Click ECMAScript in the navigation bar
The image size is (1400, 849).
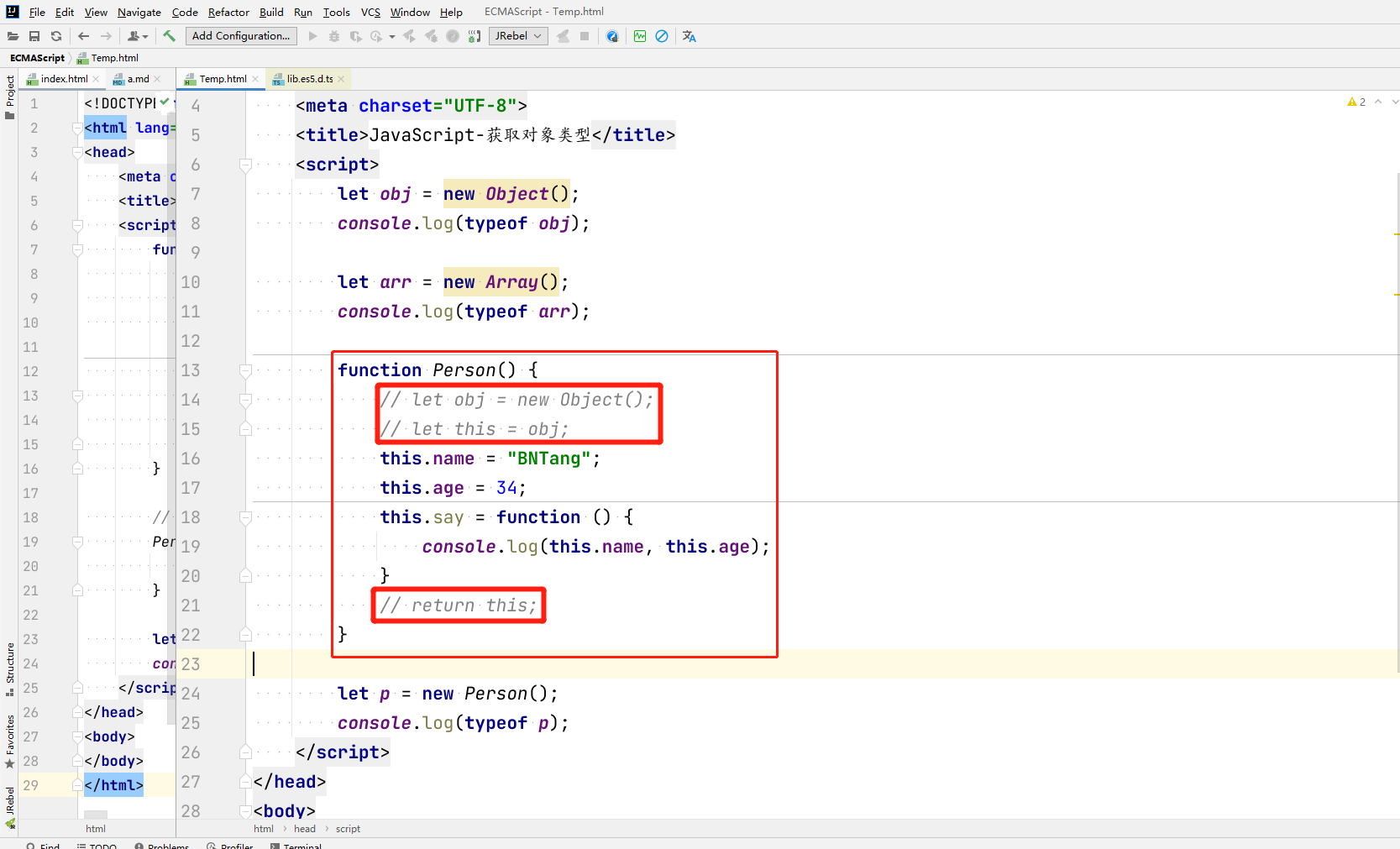point(37,58)
